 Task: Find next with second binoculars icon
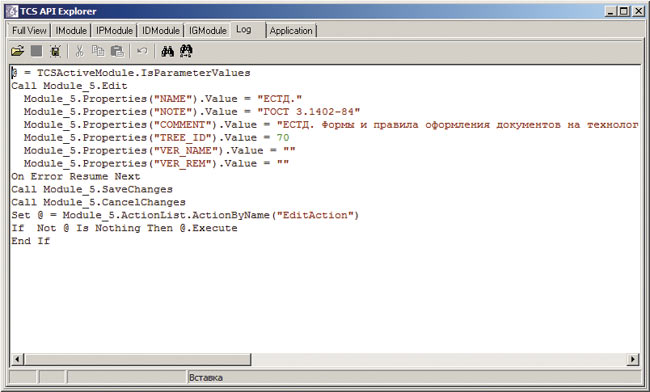[186, 51]
